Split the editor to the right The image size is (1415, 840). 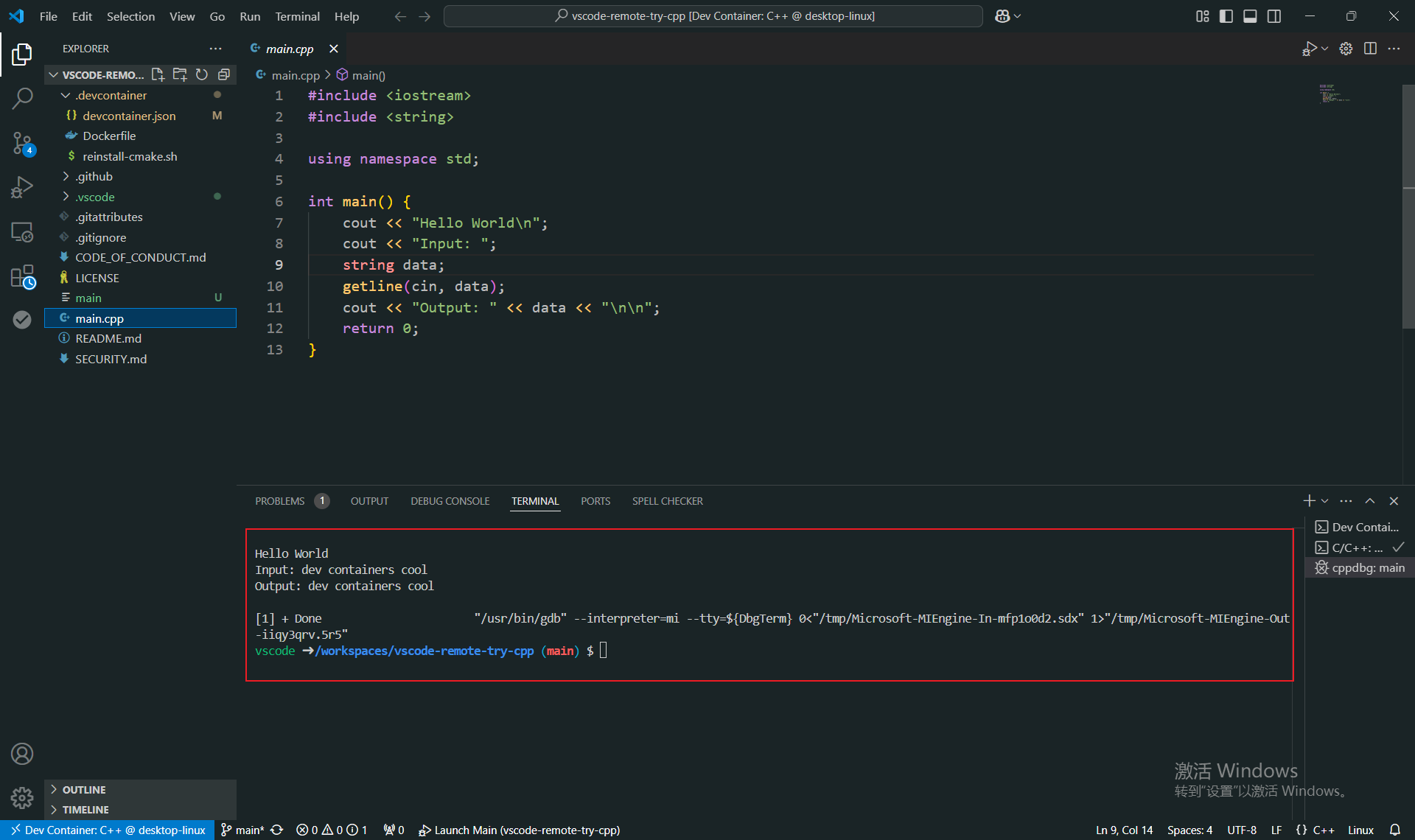[x=1370, y=49]
